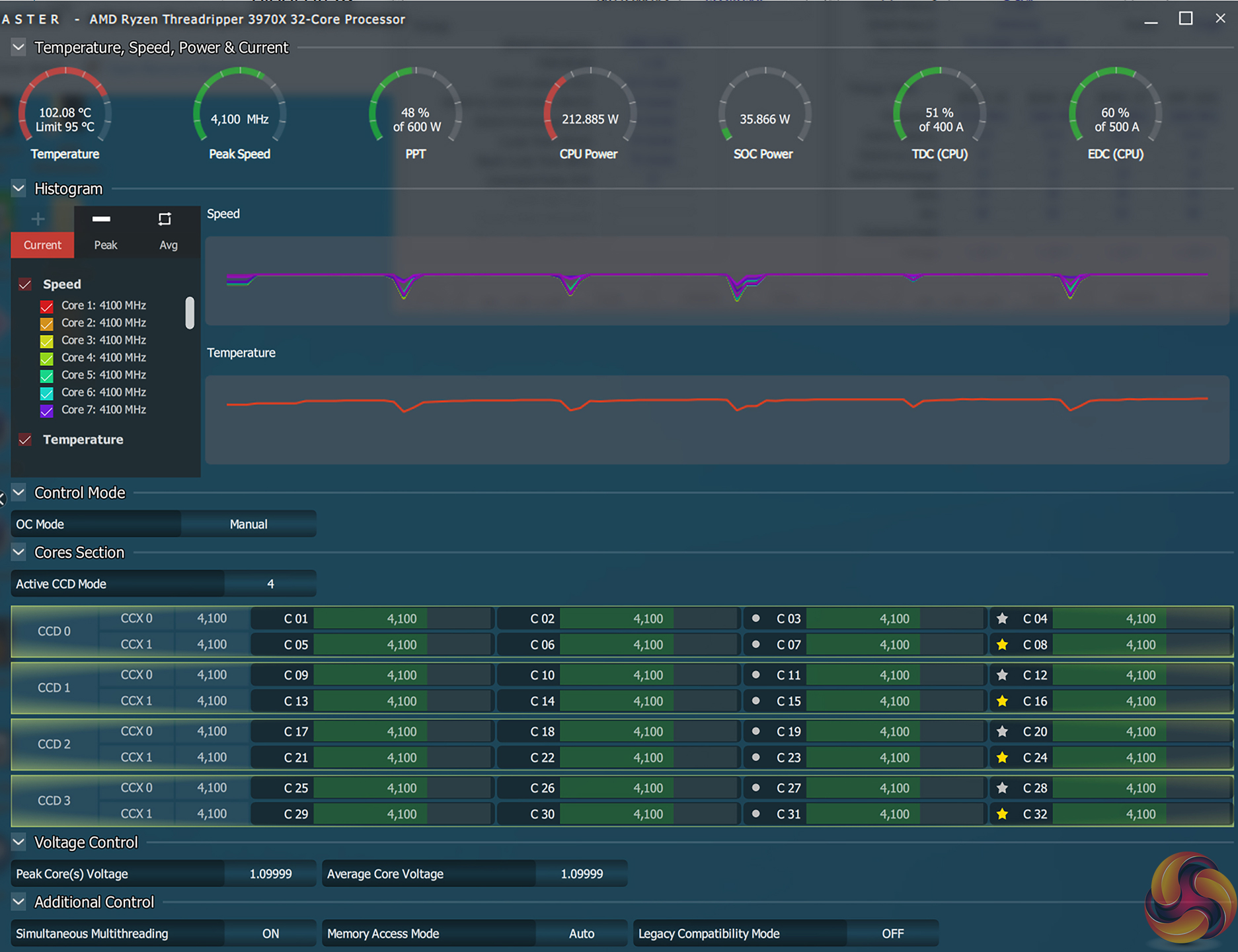The width and height of the screenshot is (1238, 952).
Task: Click the square icon above Avg
Action: tap(165, 219)
